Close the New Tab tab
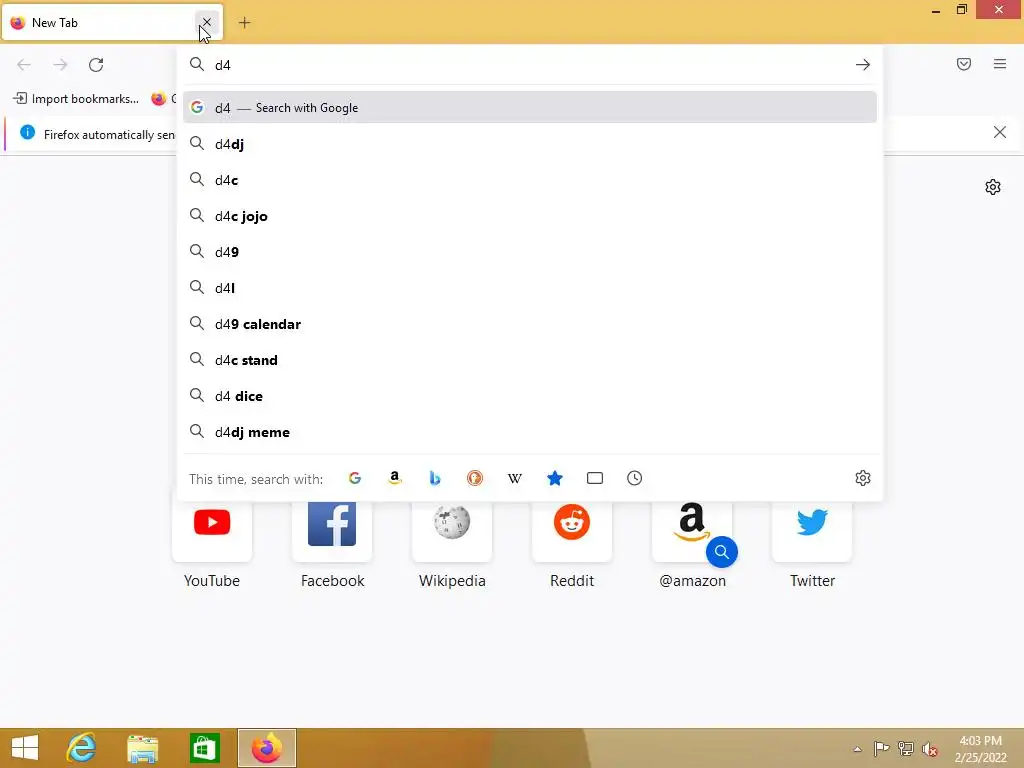This screenshot has height=768, width=1024. pyautogui.click(x=206, y=22)
